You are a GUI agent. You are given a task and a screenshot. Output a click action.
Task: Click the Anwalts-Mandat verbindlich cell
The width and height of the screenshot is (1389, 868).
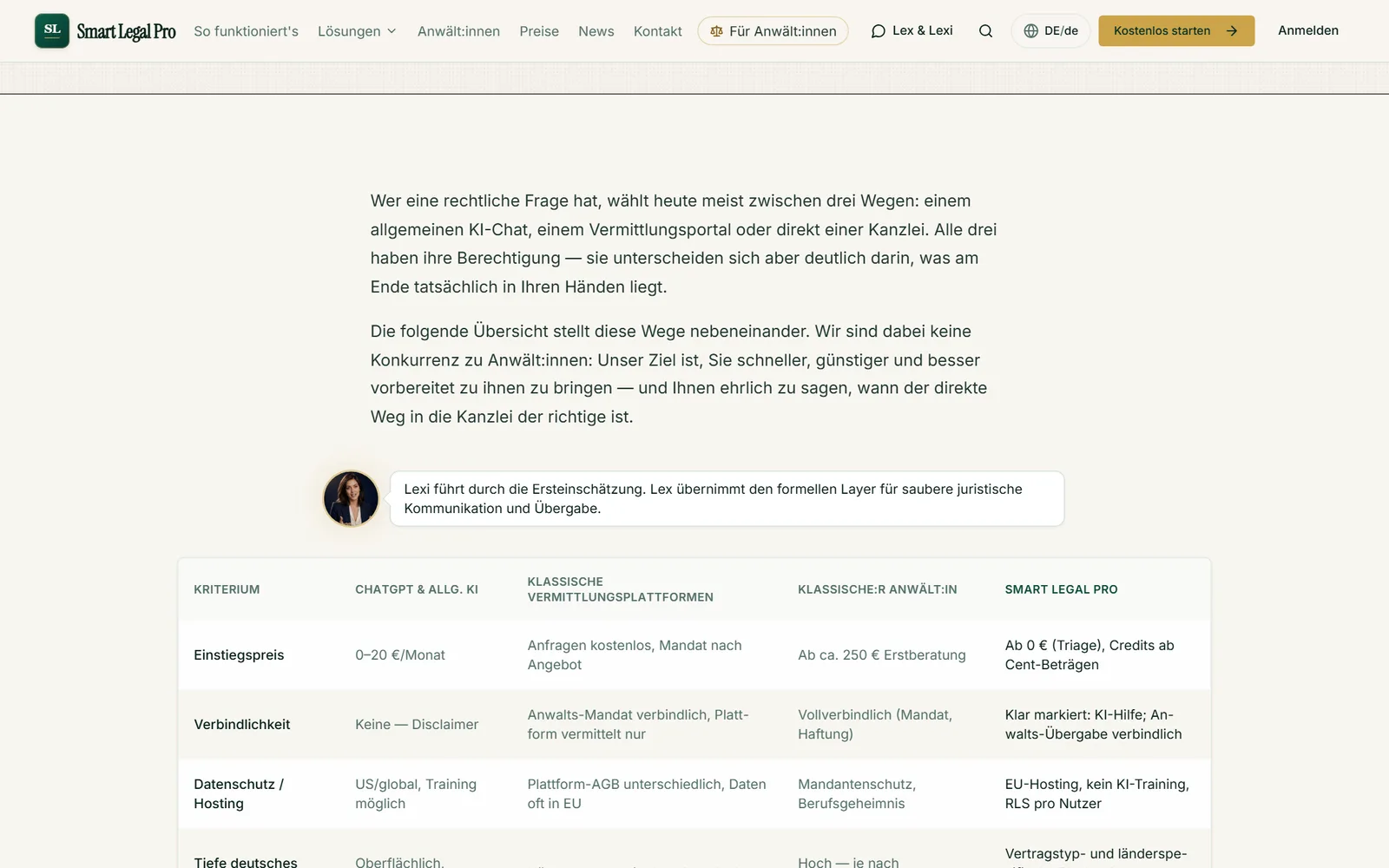[x=638, y=724]
